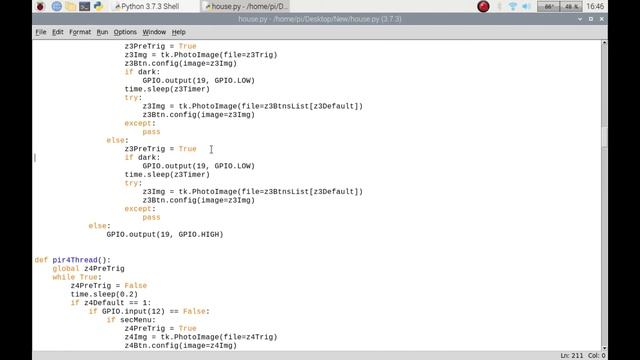Screen dimensions: 640x360
Task: Open the File menu
Action: 40,32
